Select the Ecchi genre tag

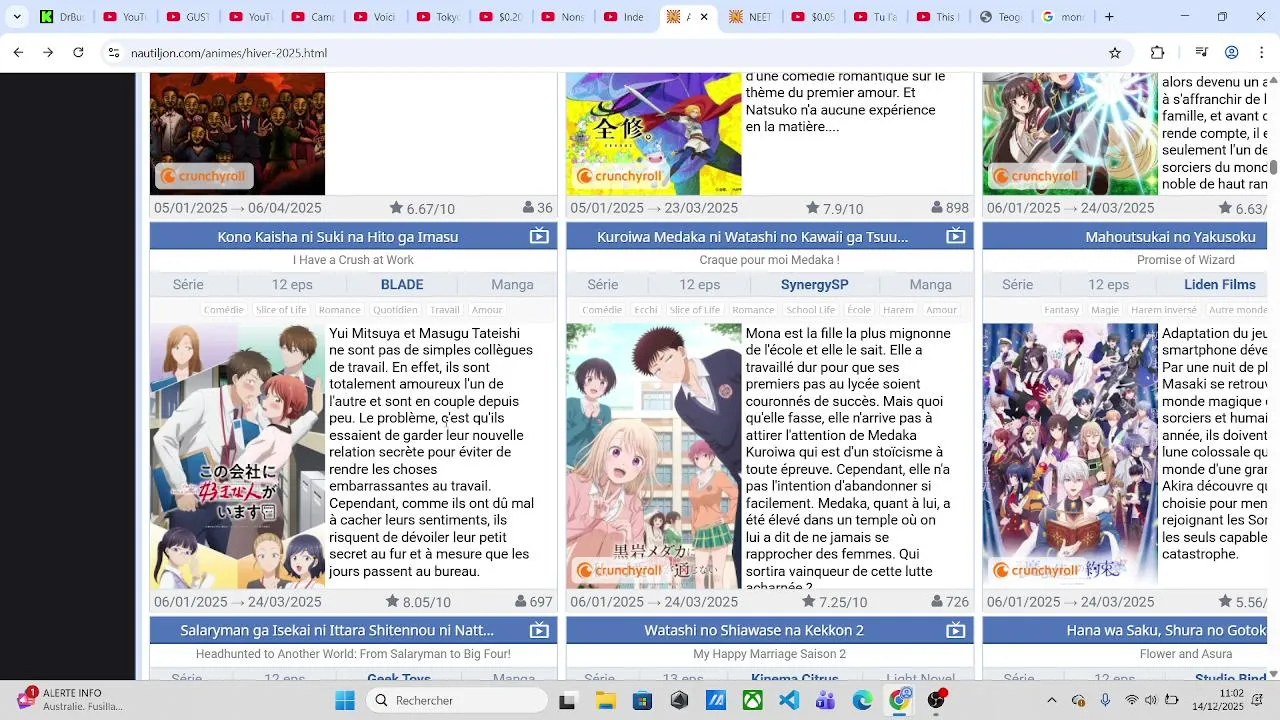coord(646,310)
